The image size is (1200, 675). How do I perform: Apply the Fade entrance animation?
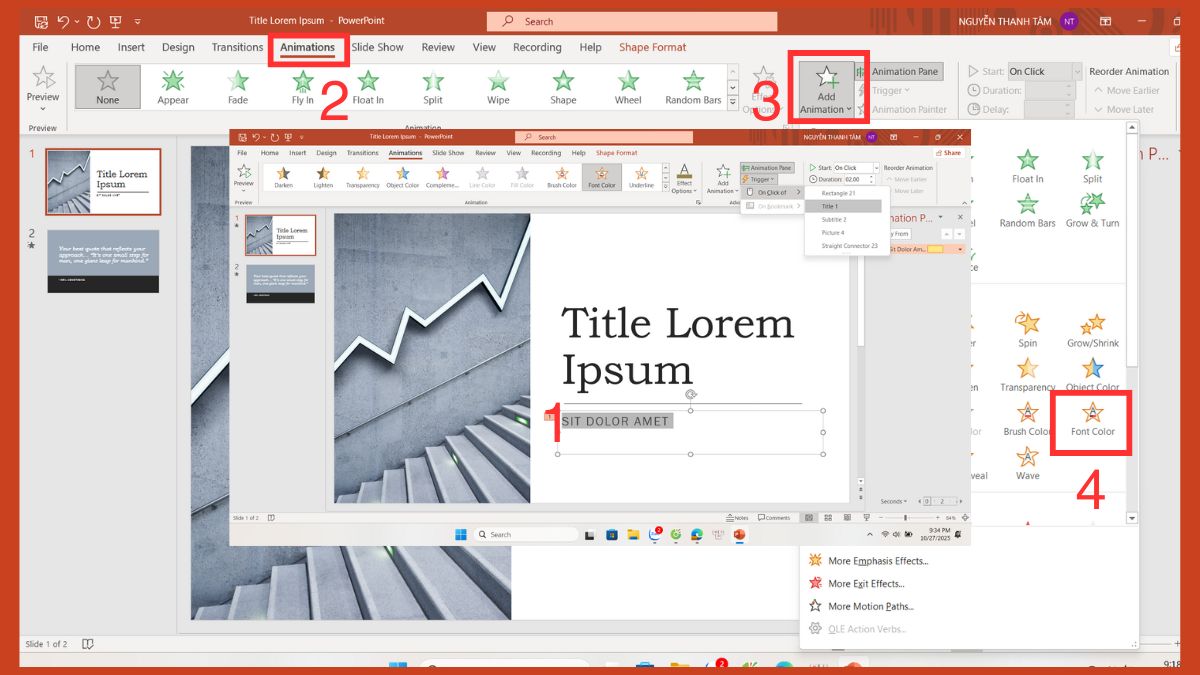237,86
